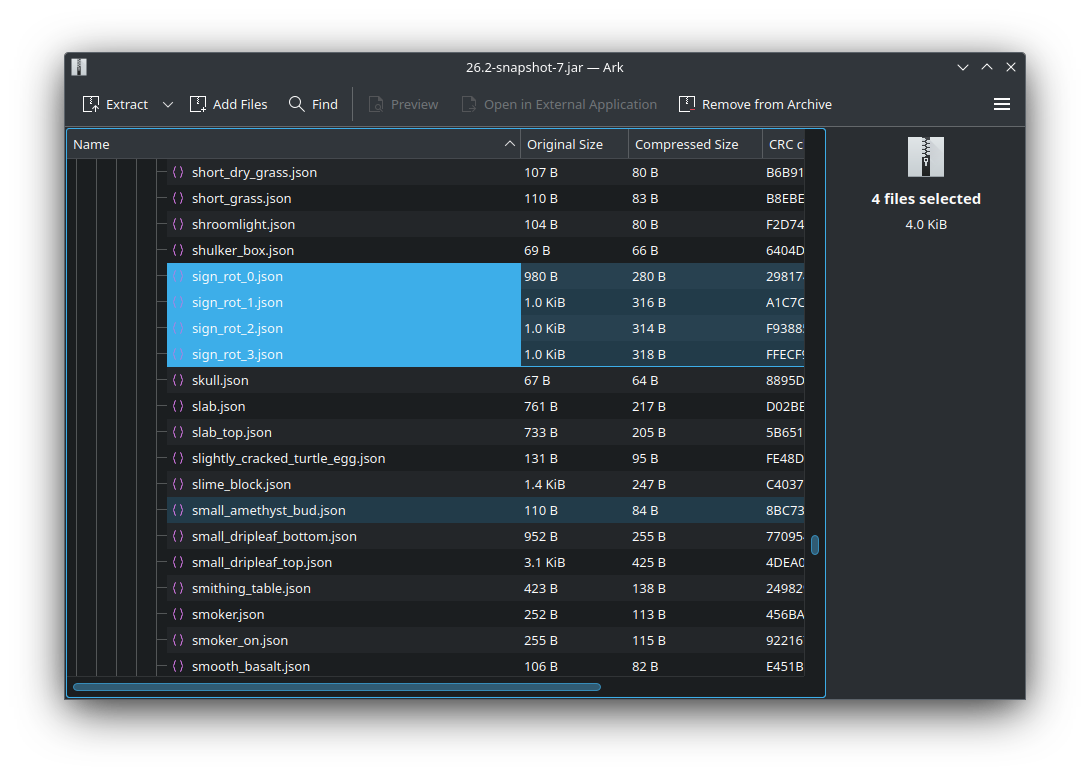Sort by Original Size column
The width and height of the screenshot is (1090, 776).
pos(574,144)
